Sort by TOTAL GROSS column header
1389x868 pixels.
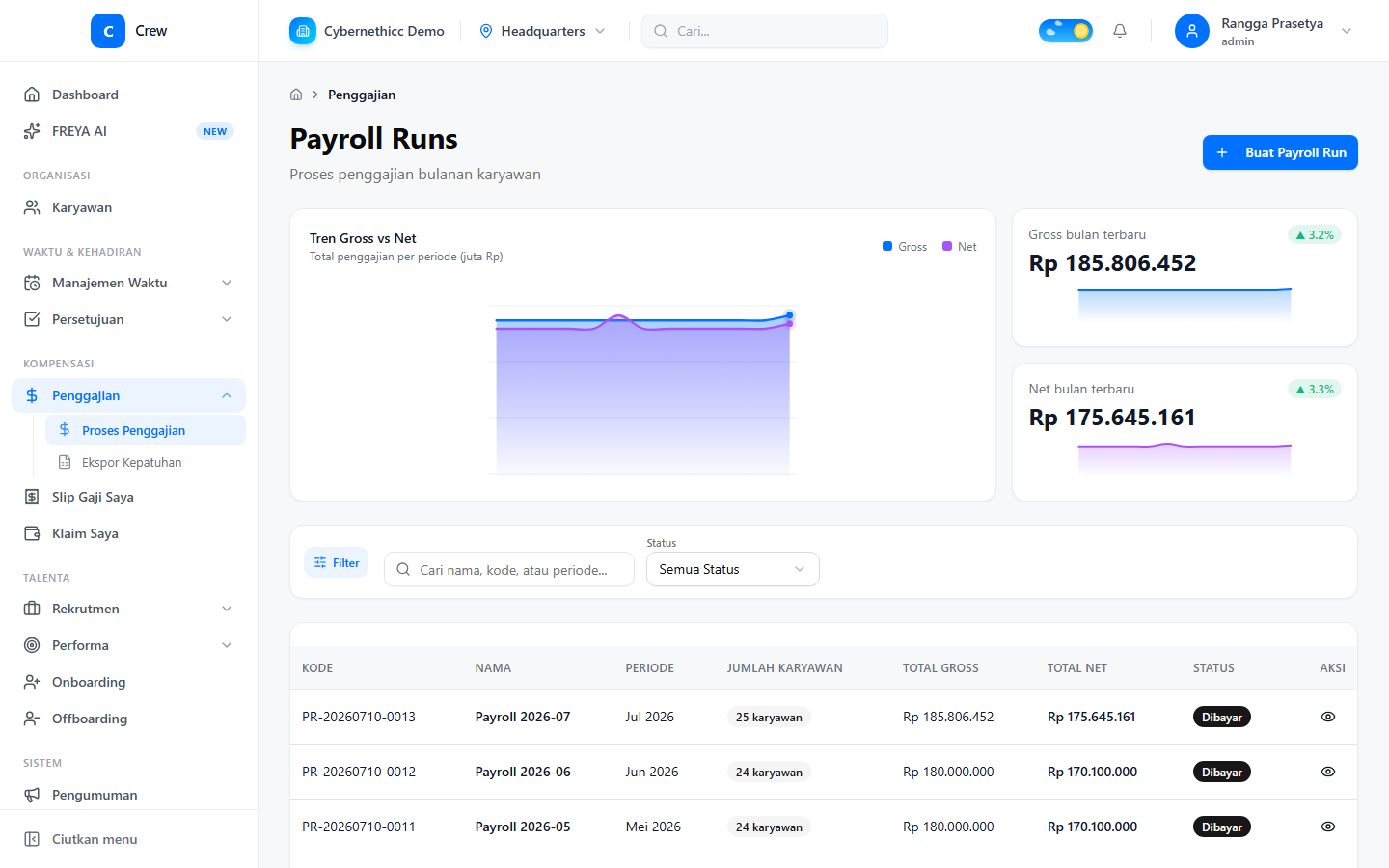pyautogui.click(x=940, y=667)
